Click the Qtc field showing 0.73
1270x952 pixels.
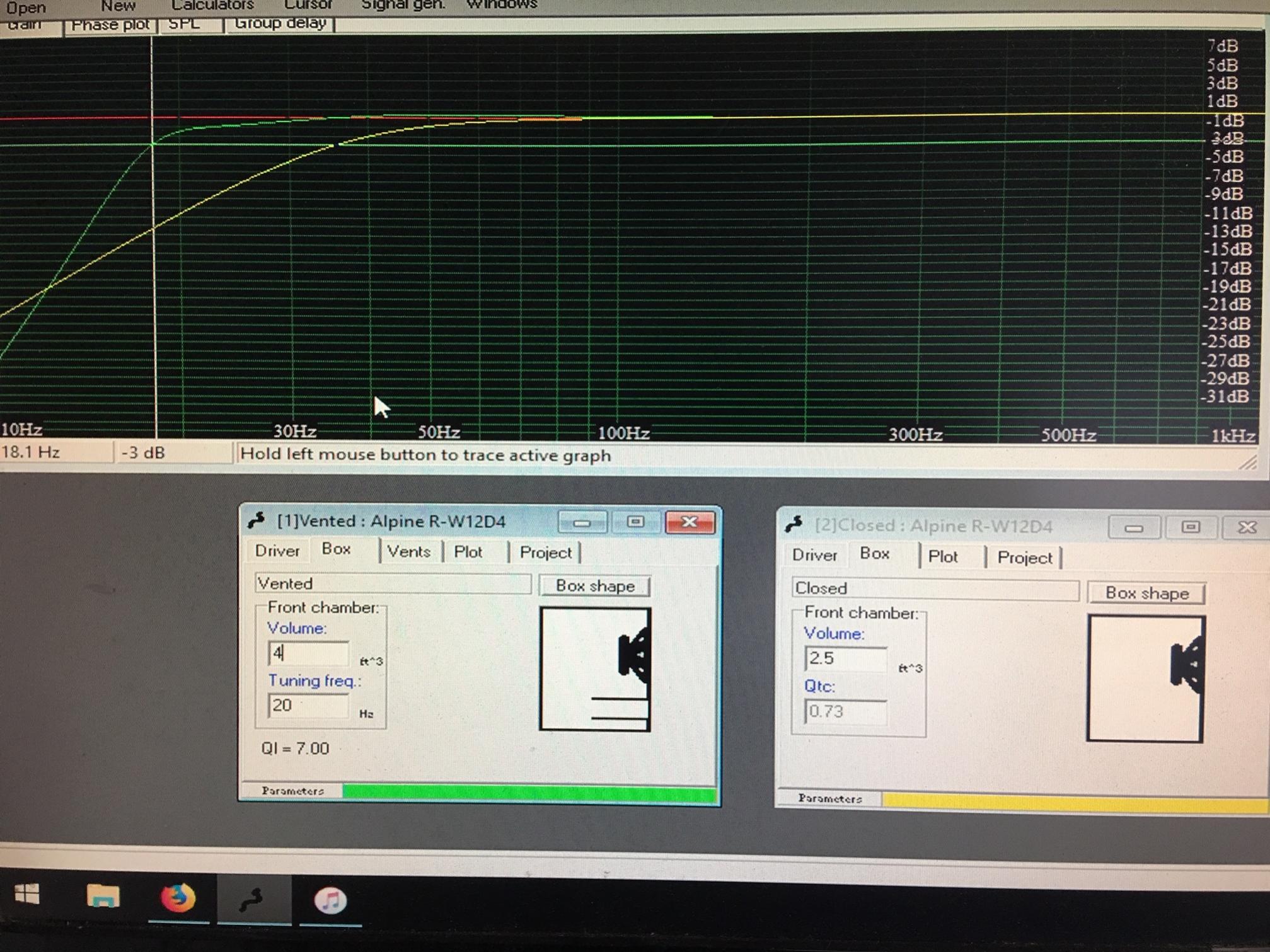tap(845, 711)
